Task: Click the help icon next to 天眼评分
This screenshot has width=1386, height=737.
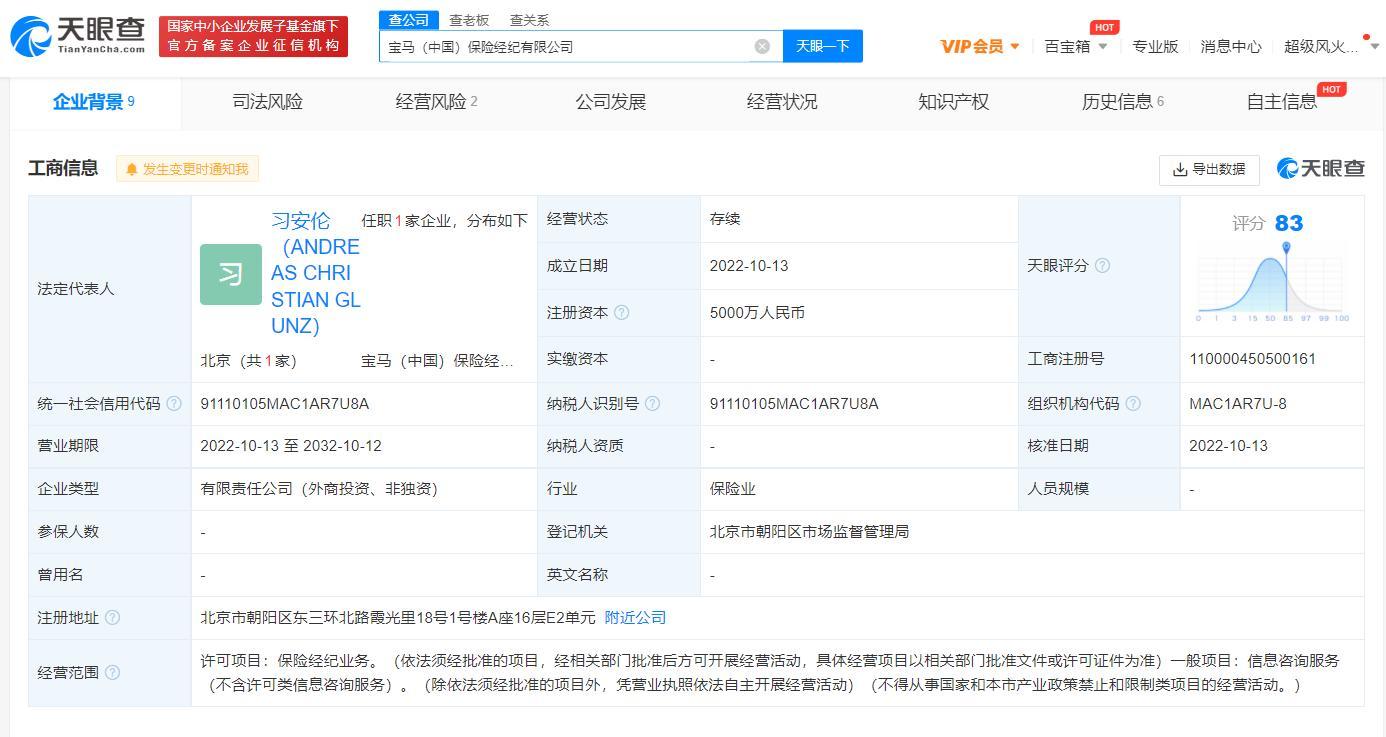Action: point(1102,266)
